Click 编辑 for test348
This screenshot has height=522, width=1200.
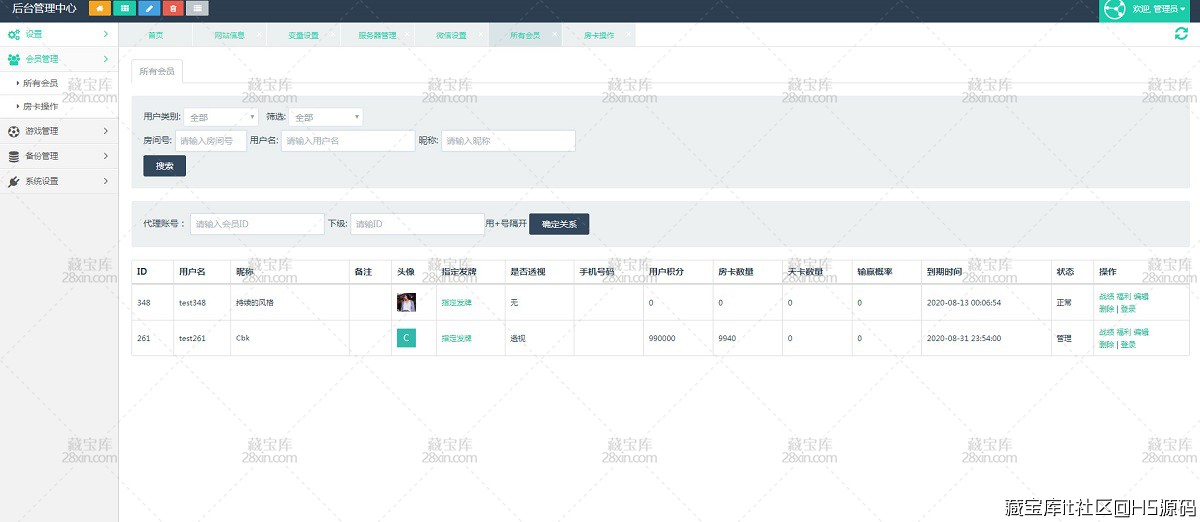[1141, 297]
